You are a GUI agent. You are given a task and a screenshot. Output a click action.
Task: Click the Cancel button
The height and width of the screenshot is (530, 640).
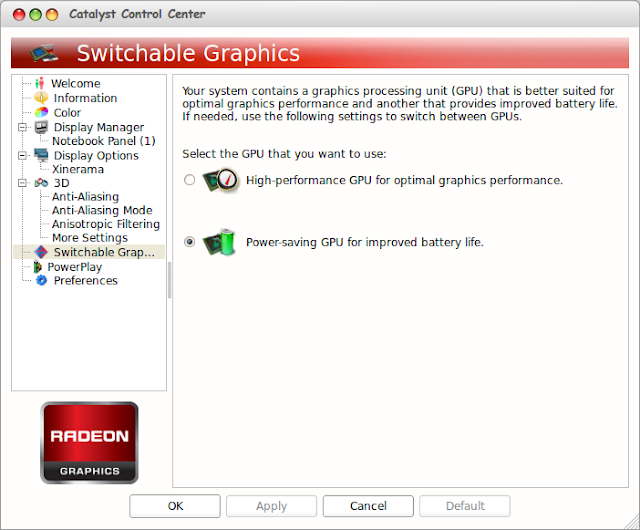[x=368, y=506]
